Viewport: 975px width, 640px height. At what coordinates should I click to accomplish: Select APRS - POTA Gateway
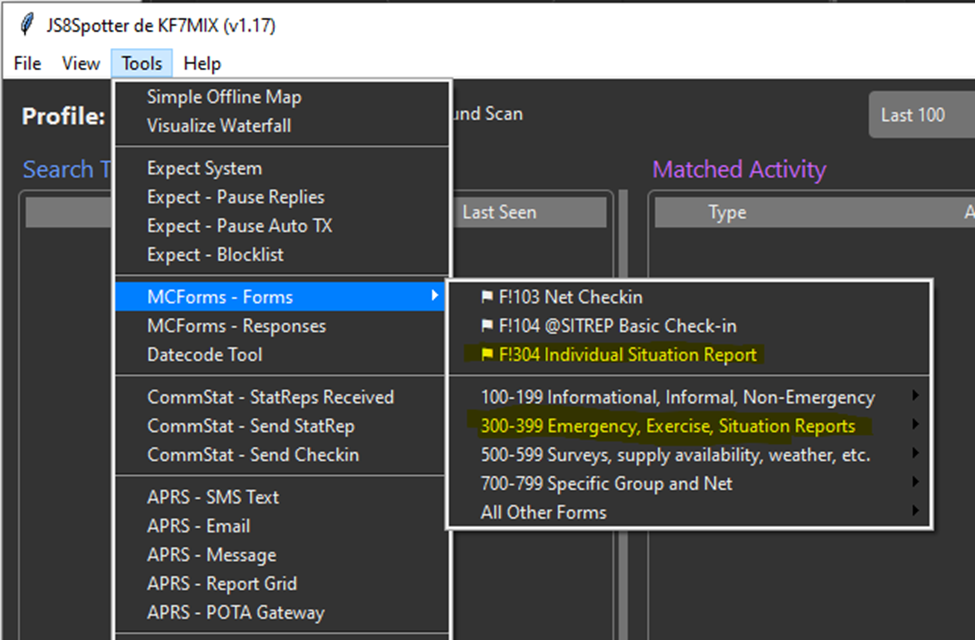[x=282, y=613]
